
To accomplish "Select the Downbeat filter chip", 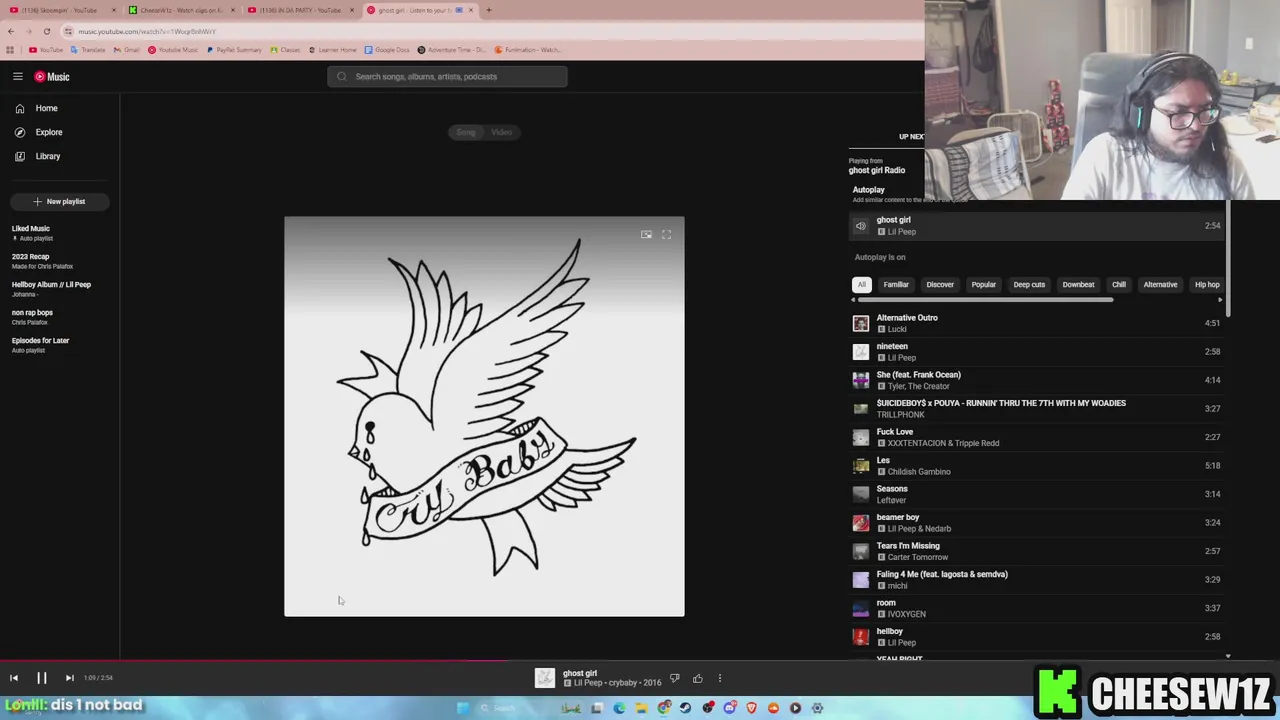I will 1078,285.
